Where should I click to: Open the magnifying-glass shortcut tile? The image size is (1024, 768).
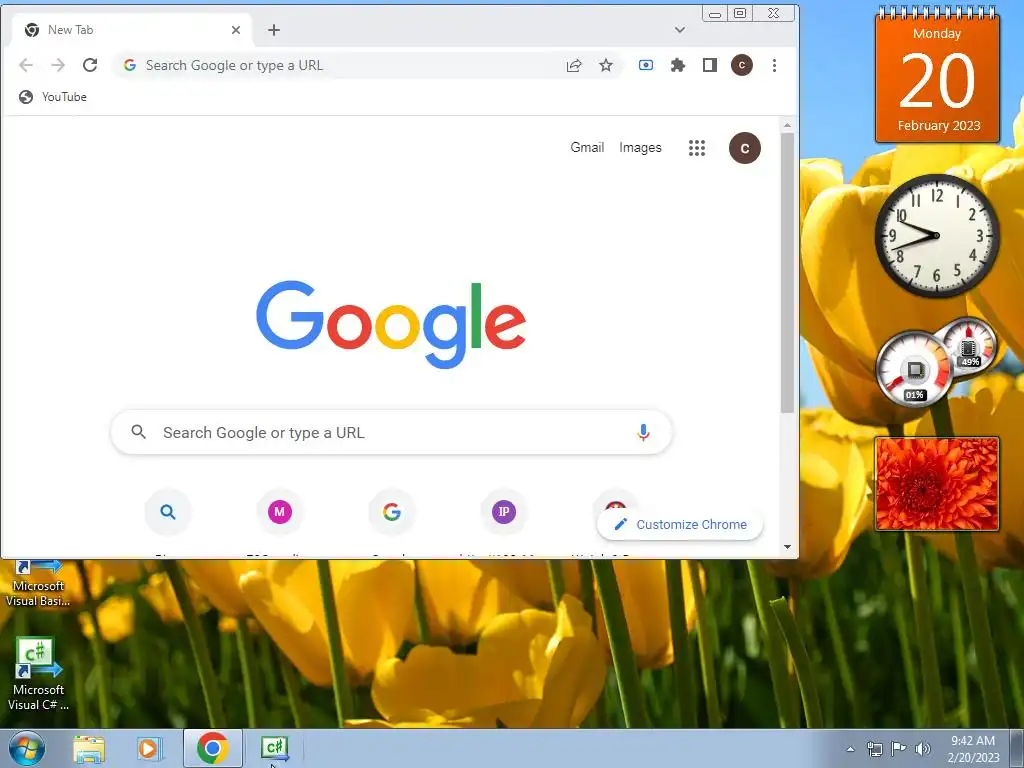click(168, 512)
